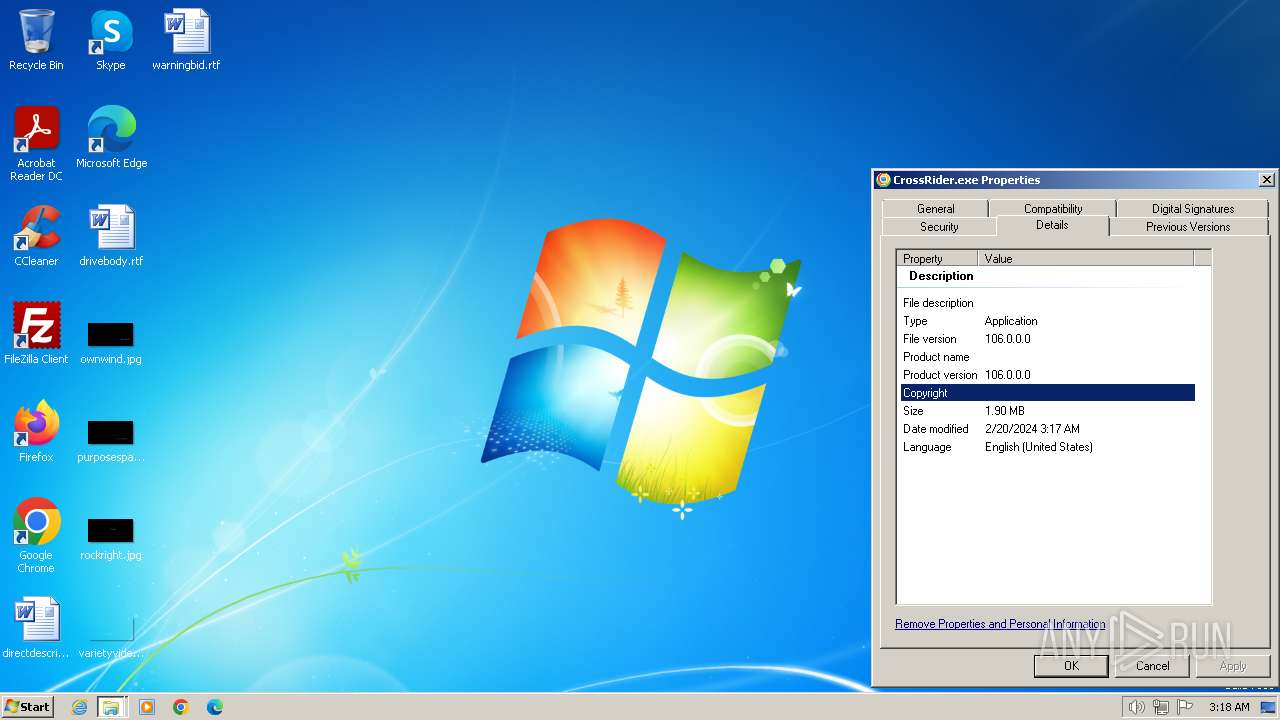Open Windows Explorer taskbar button
1280x720 pixels.
111,707
